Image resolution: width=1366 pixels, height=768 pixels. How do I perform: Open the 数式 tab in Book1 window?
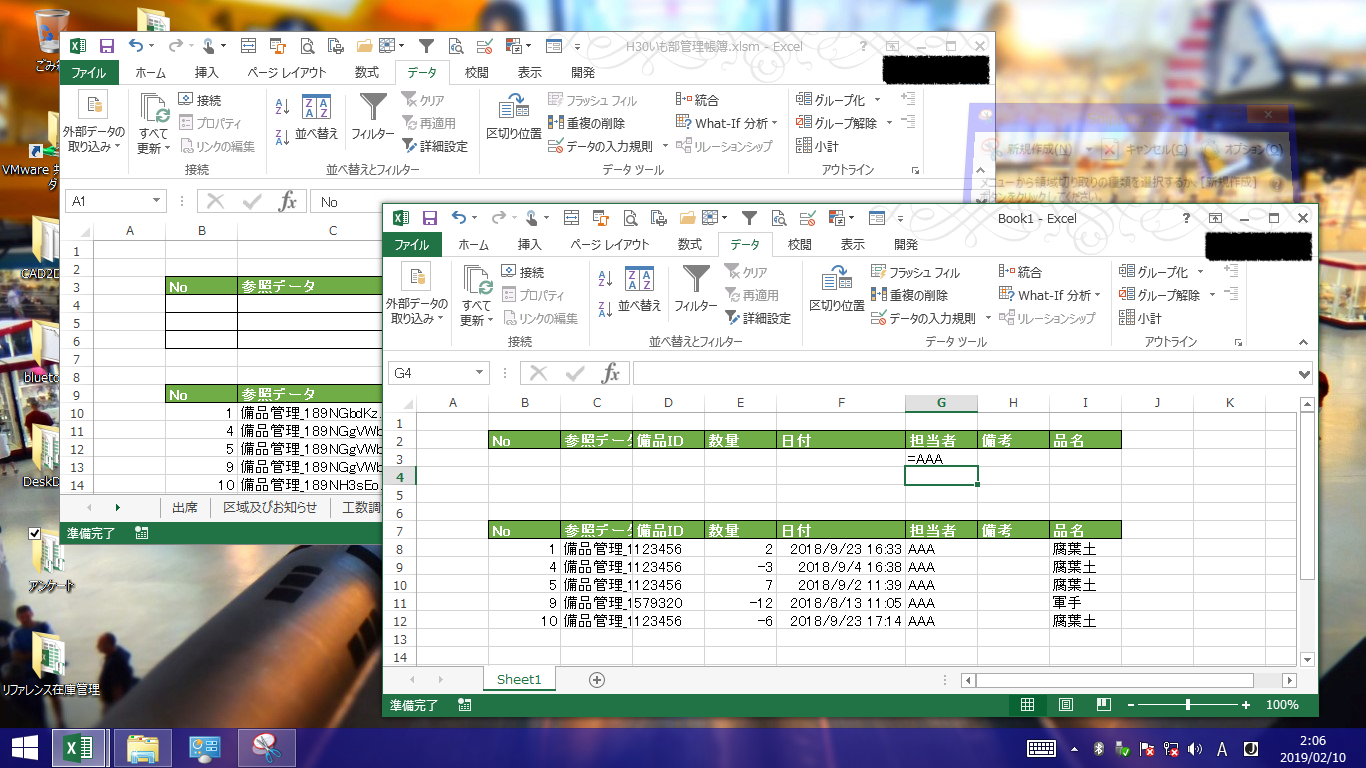pyautogui.click(x=689, y=244)
